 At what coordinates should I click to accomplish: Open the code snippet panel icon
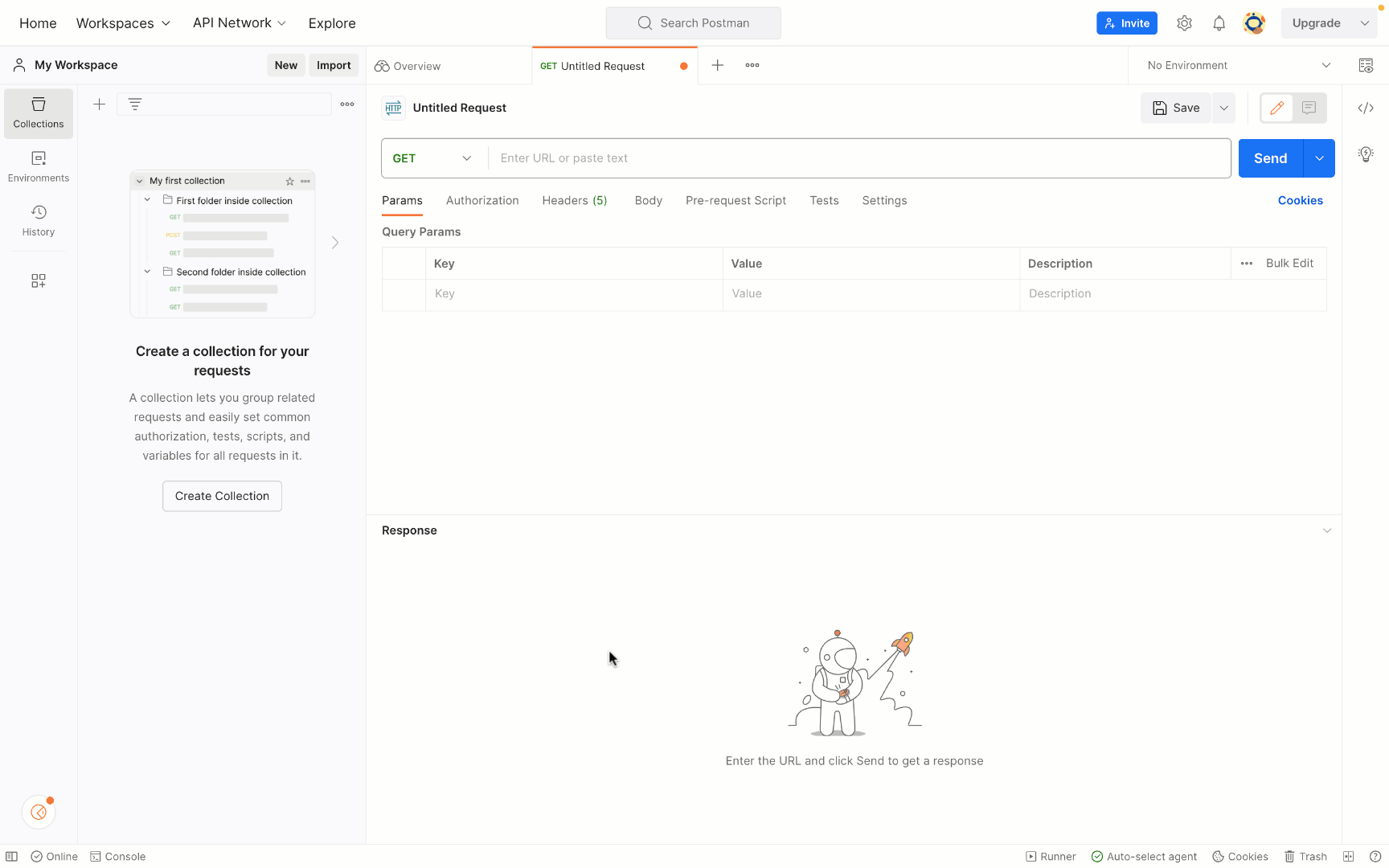click(x=1365, y=108)
